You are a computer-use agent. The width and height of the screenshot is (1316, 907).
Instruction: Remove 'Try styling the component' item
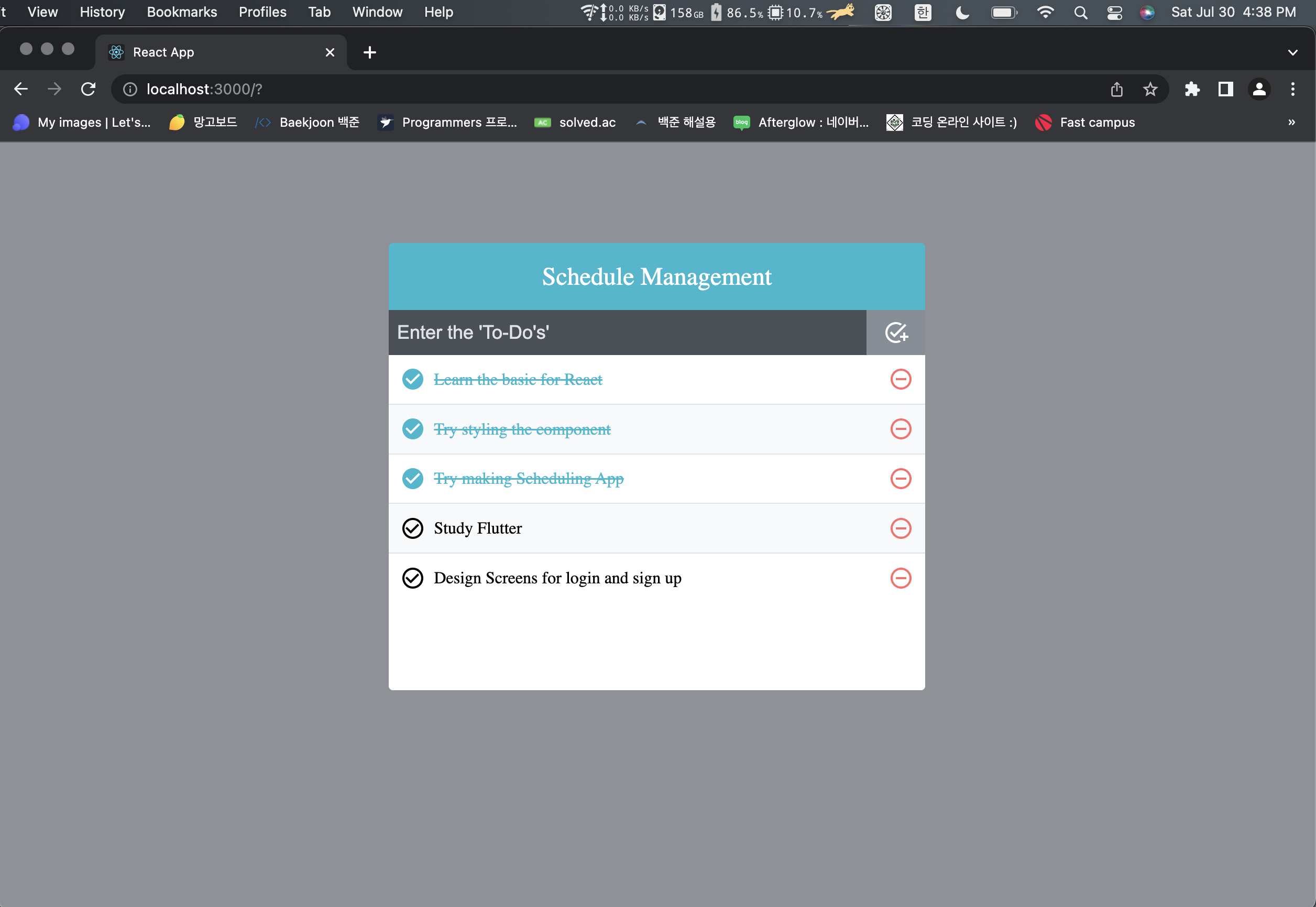(x=901, y=429)
